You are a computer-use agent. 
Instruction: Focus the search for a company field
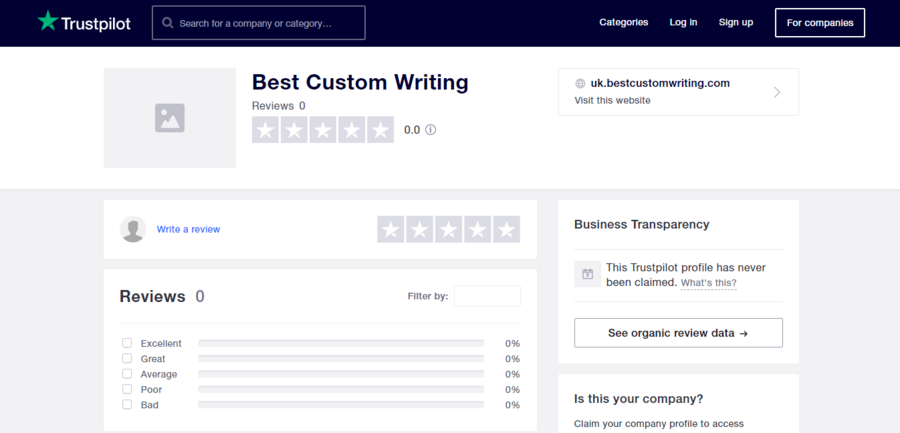(258, 23)
